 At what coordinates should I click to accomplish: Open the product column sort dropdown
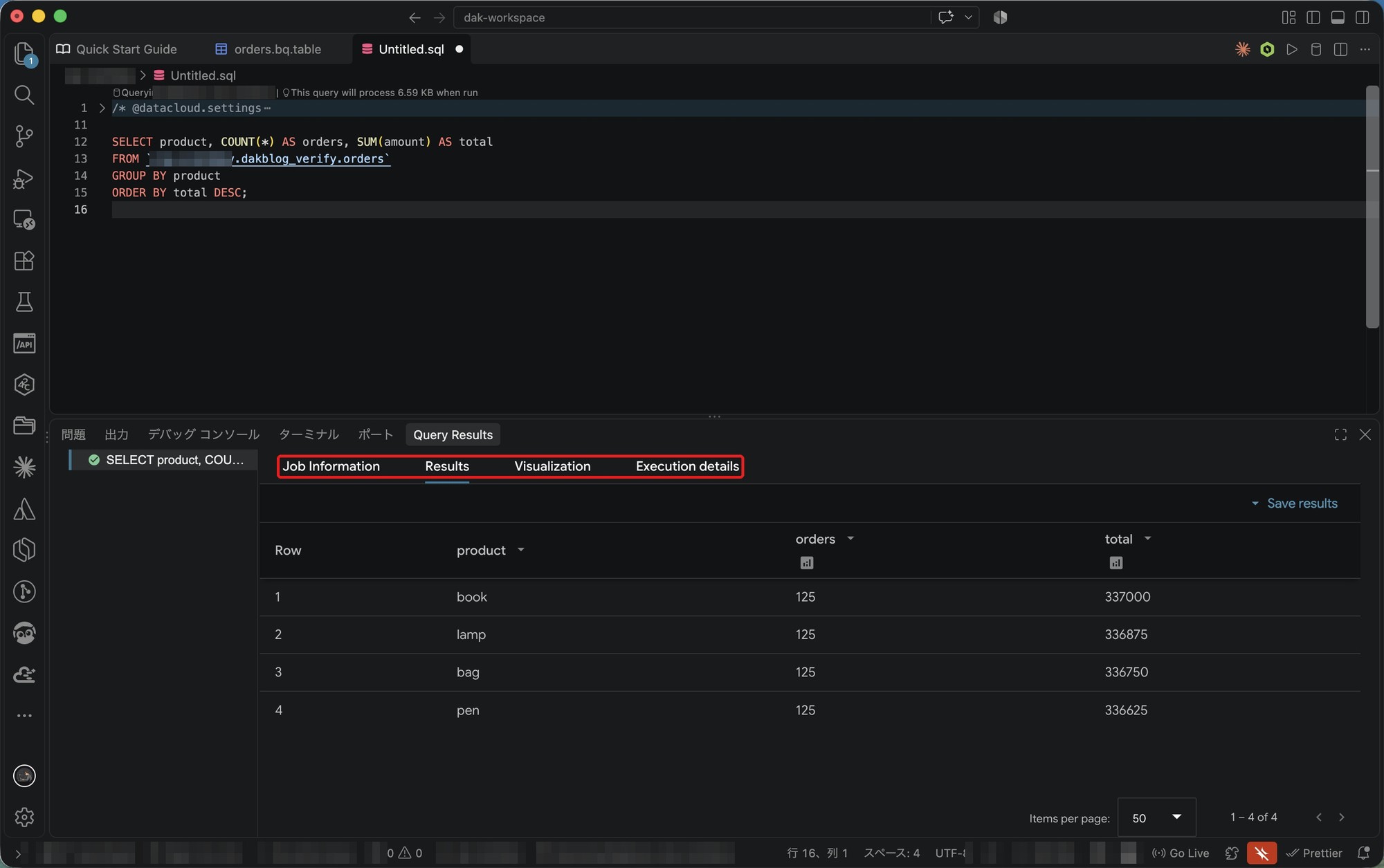(521, 550)
